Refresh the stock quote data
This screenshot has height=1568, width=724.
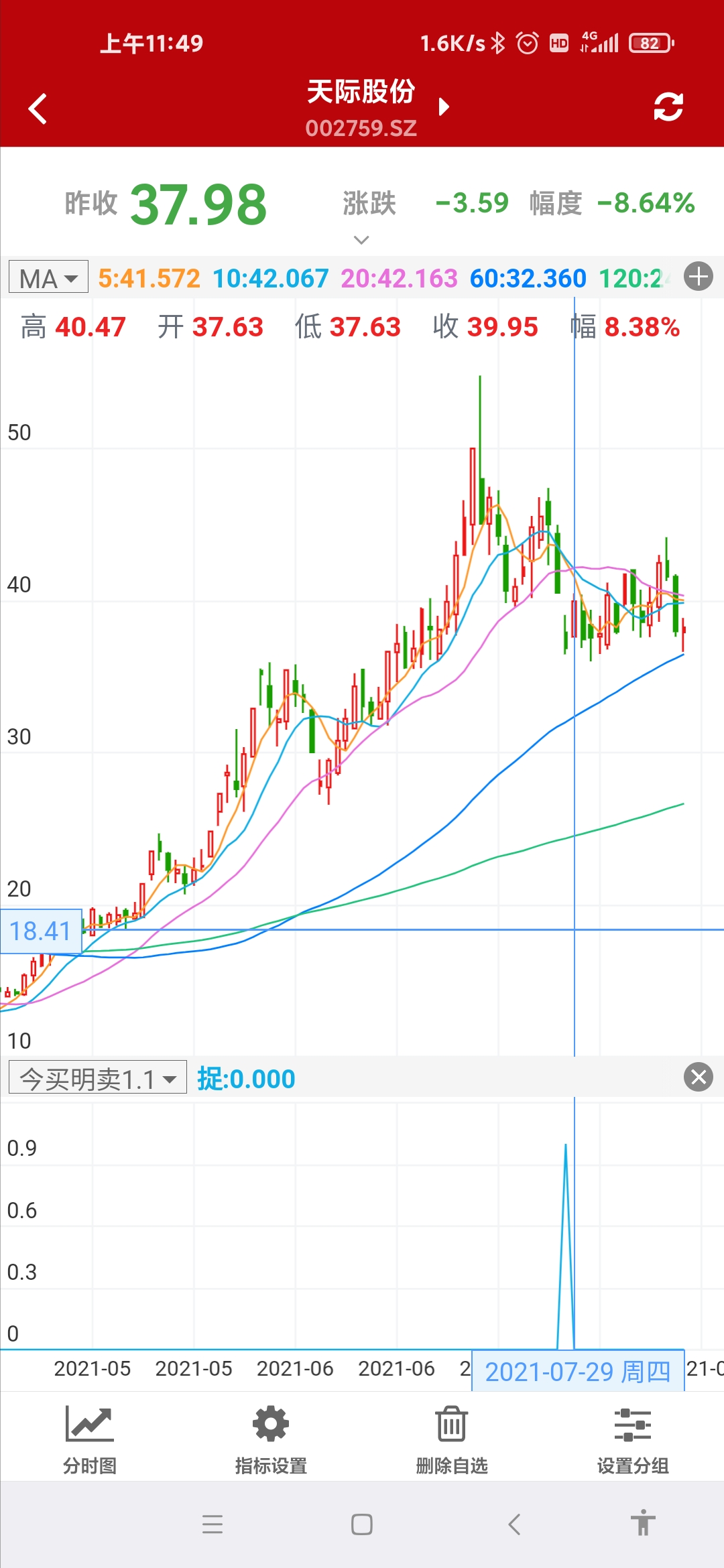coord(668,107)
